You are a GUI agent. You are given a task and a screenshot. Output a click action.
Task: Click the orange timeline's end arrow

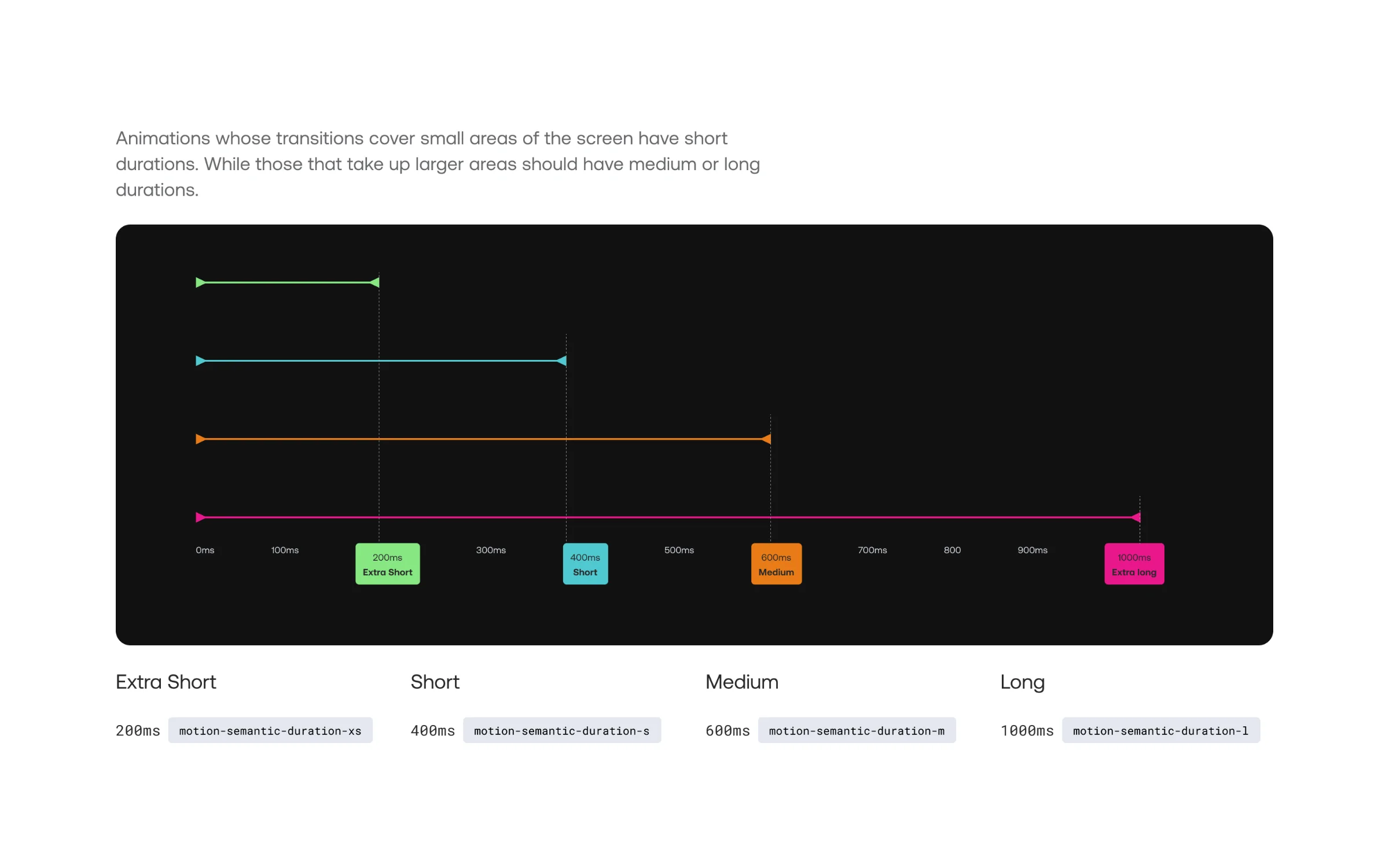click(766, 439)
